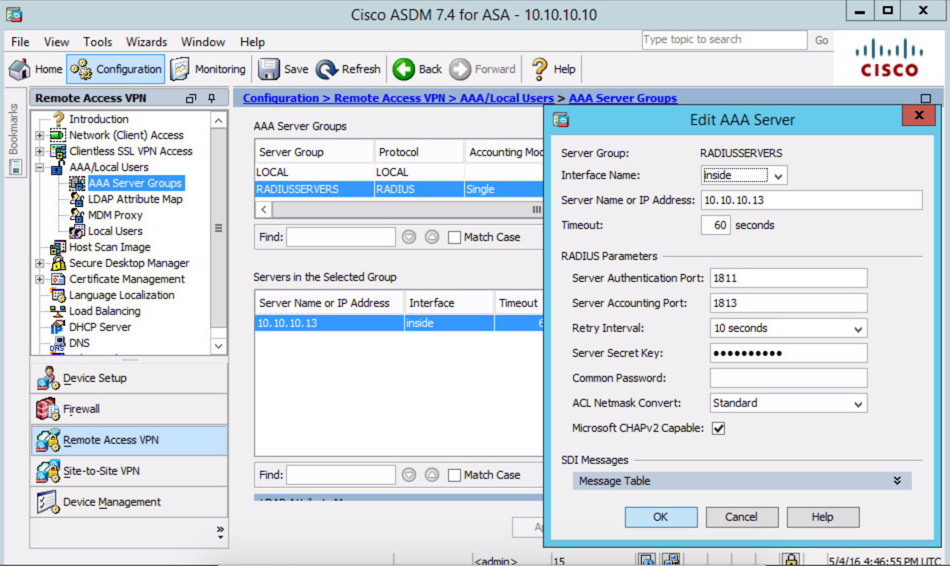Toggle Microsoft CHAPv2 Capable checkbox
The image size is (950, 566).
point(718,428)
